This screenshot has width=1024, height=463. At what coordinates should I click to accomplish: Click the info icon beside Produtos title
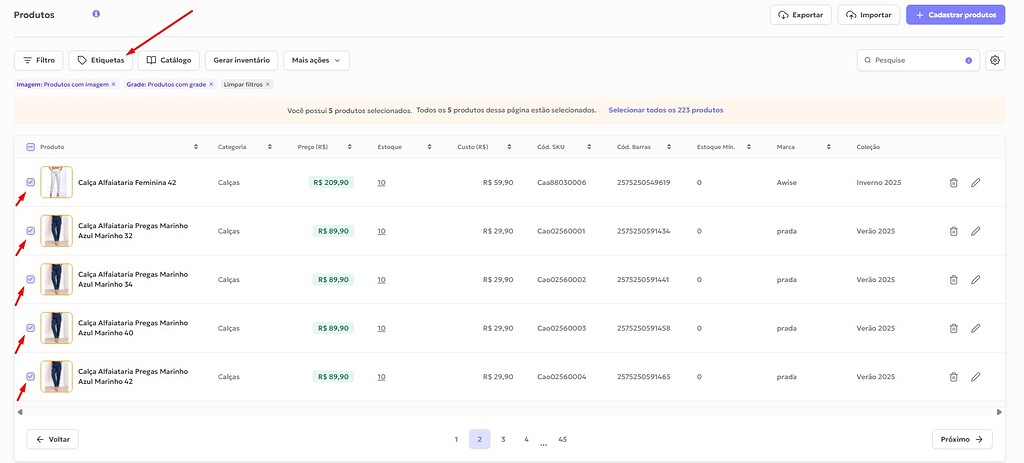(96, 14)
